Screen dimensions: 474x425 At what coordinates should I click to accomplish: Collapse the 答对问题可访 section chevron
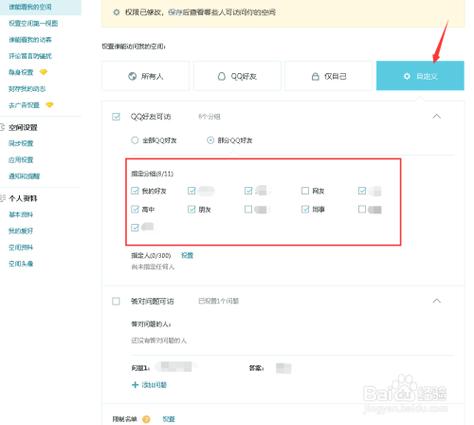pos(437,301)
